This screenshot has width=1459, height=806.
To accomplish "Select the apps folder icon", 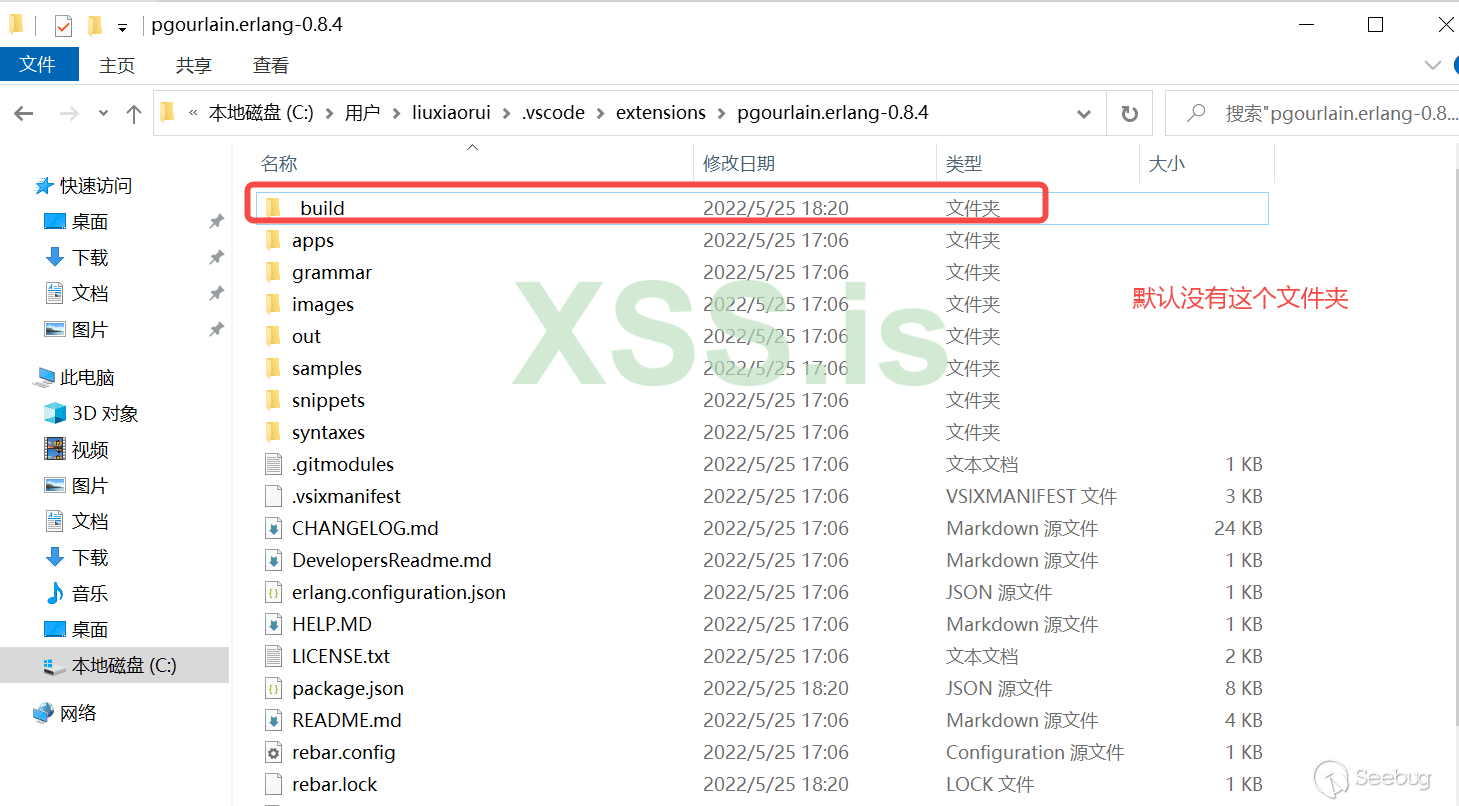I will point(273,240).
